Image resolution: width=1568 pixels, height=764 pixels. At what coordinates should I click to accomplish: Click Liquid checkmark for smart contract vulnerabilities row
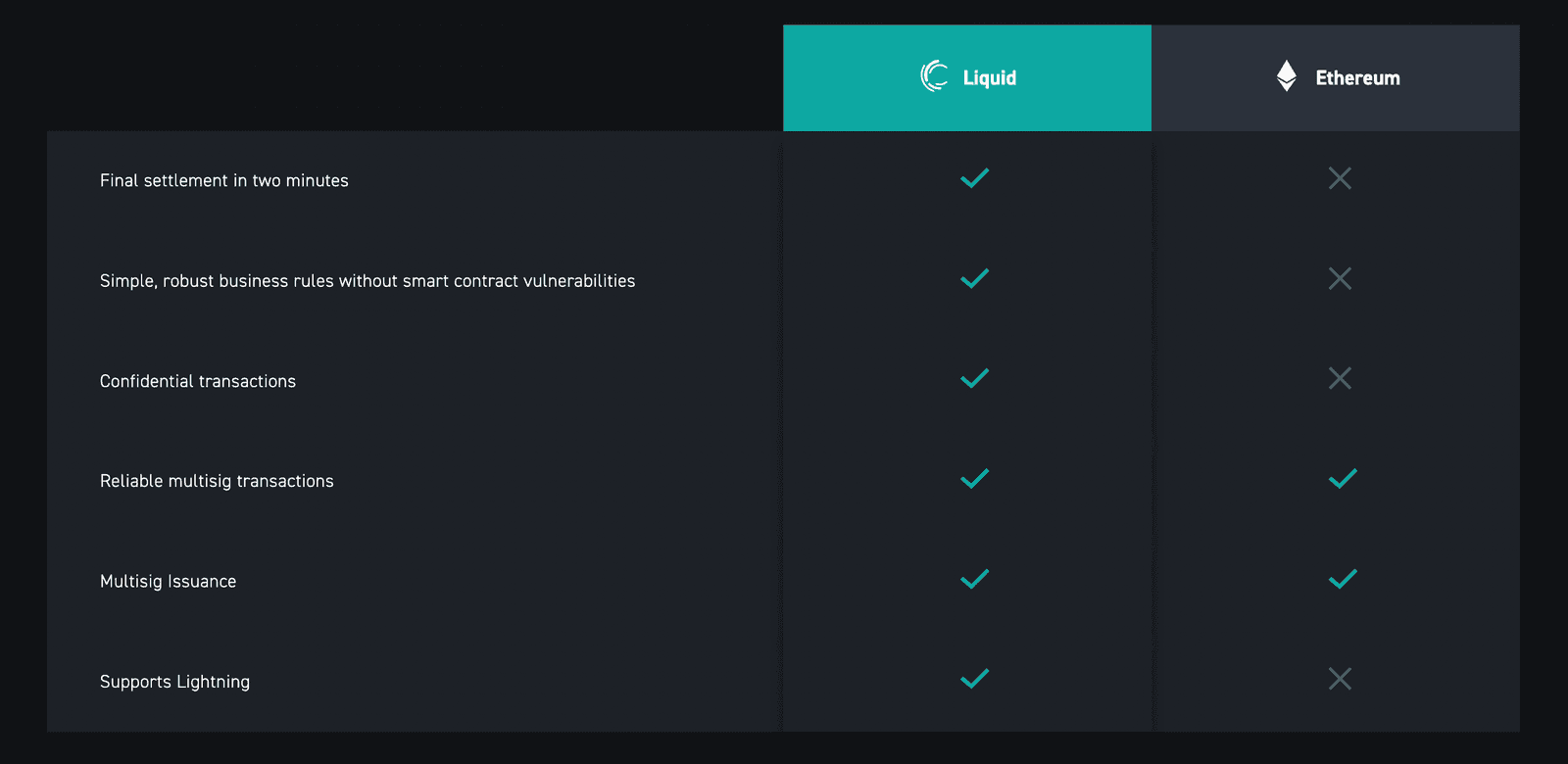[x=974, y=278]
